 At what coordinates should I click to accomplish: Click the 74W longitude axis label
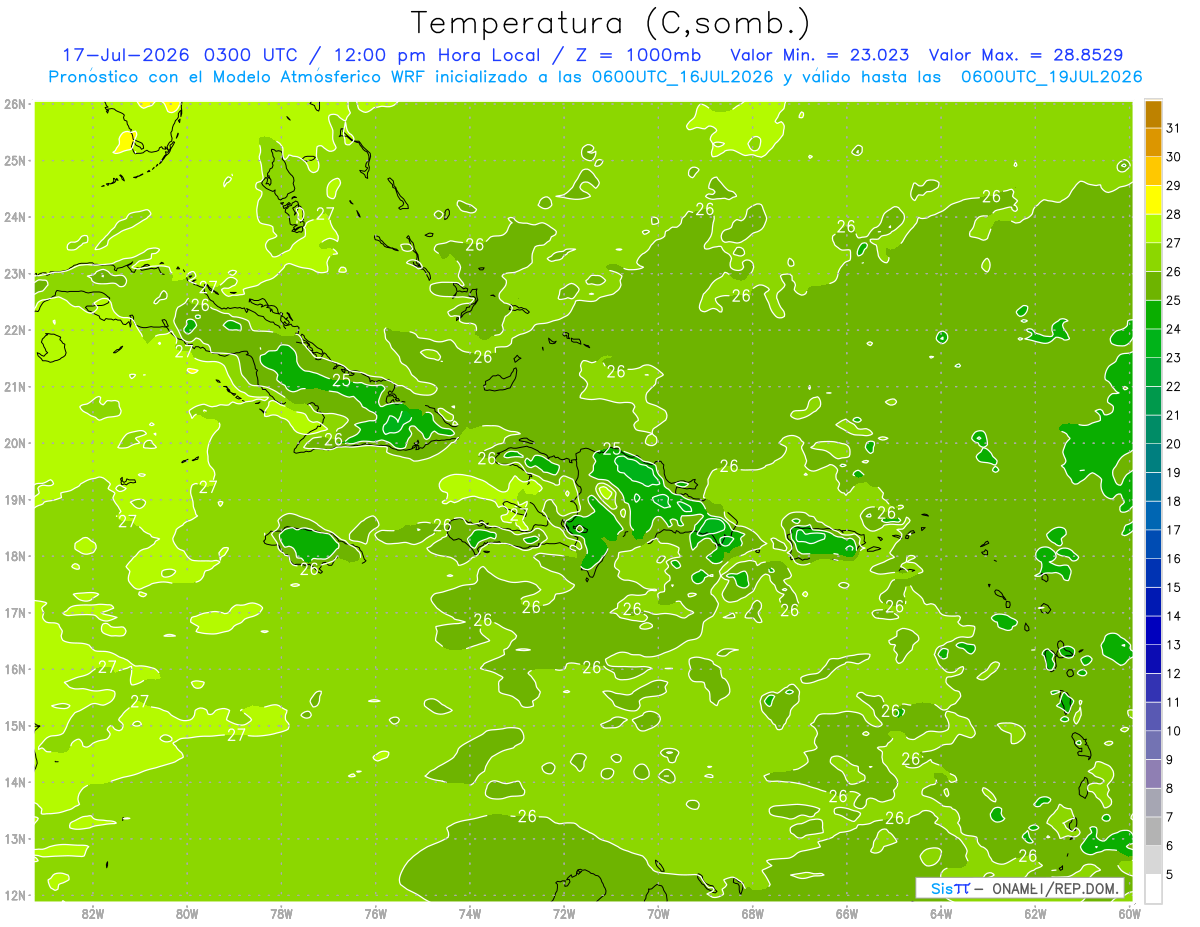[470, 913]
